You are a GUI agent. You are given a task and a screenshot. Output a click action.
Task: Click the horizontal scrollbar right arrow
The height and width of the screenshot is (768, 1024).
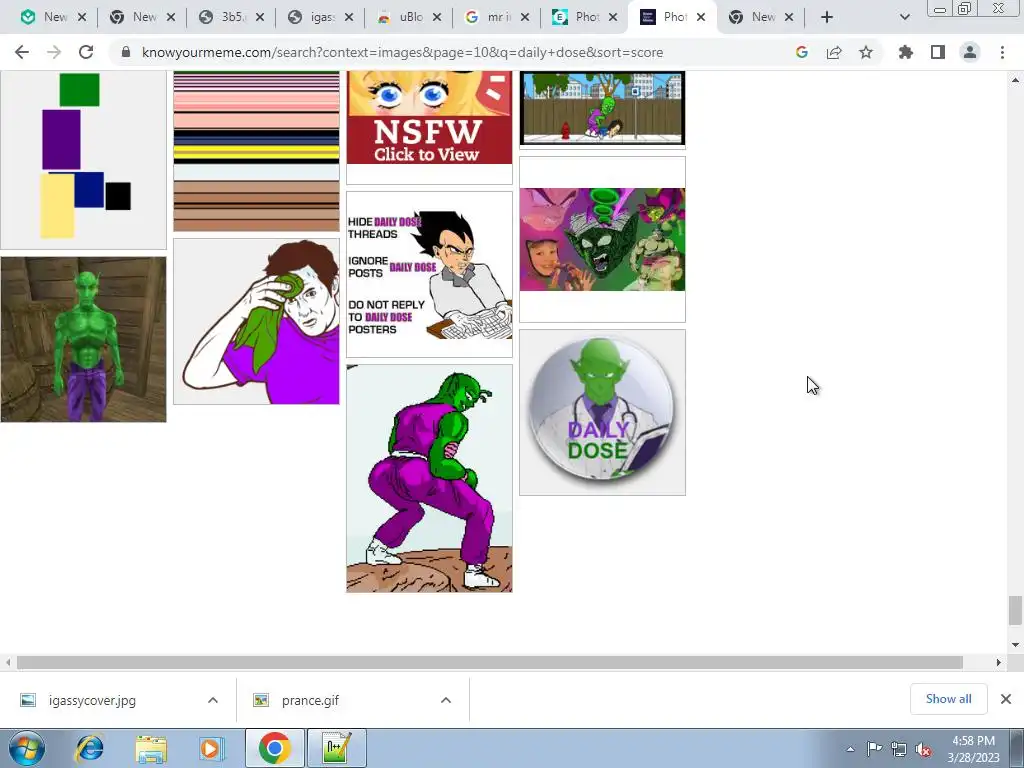[x=999, y=663]
